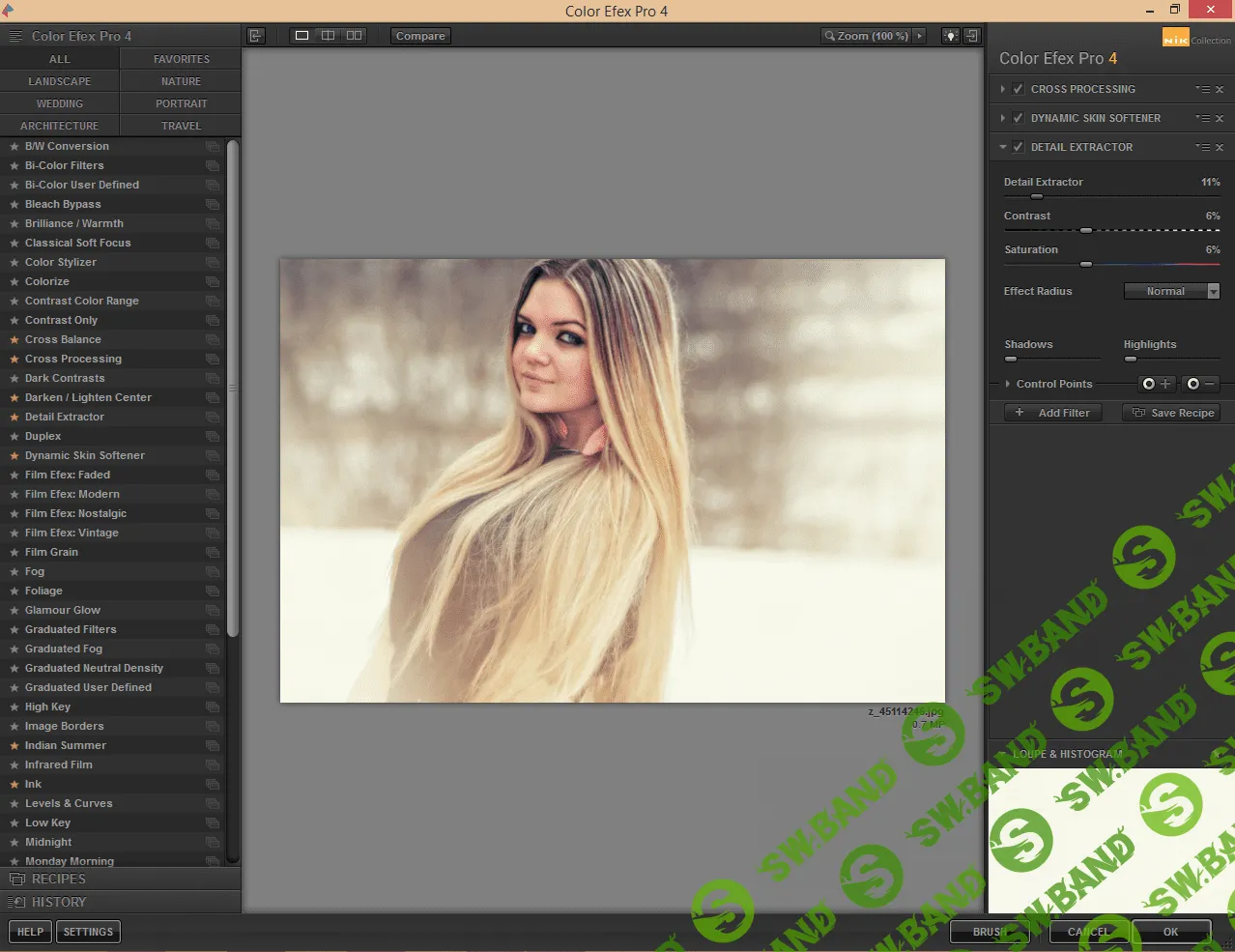1235x952 pixels.
Task: Switch to split preview view
Action: [328, 35]
